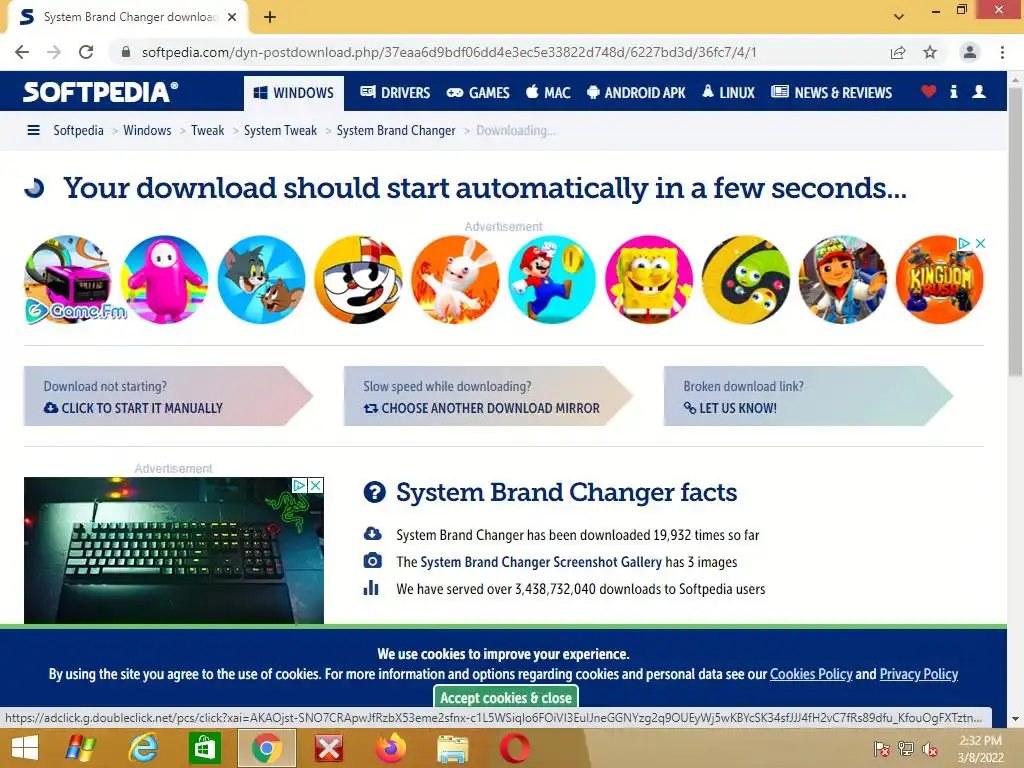Open the green Store icon on taskbar
This screenshot has height=768, width=1024.
204,748
